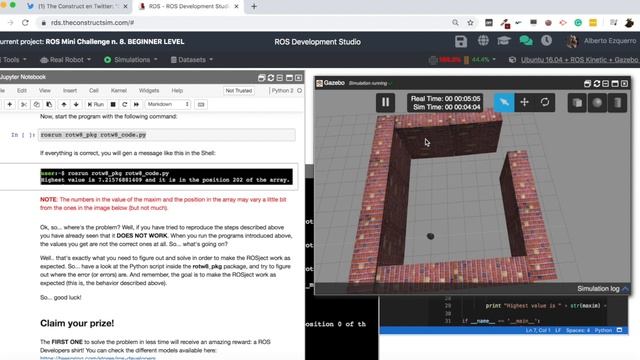Click the terminal highest value output image

[x=166, y=177]
